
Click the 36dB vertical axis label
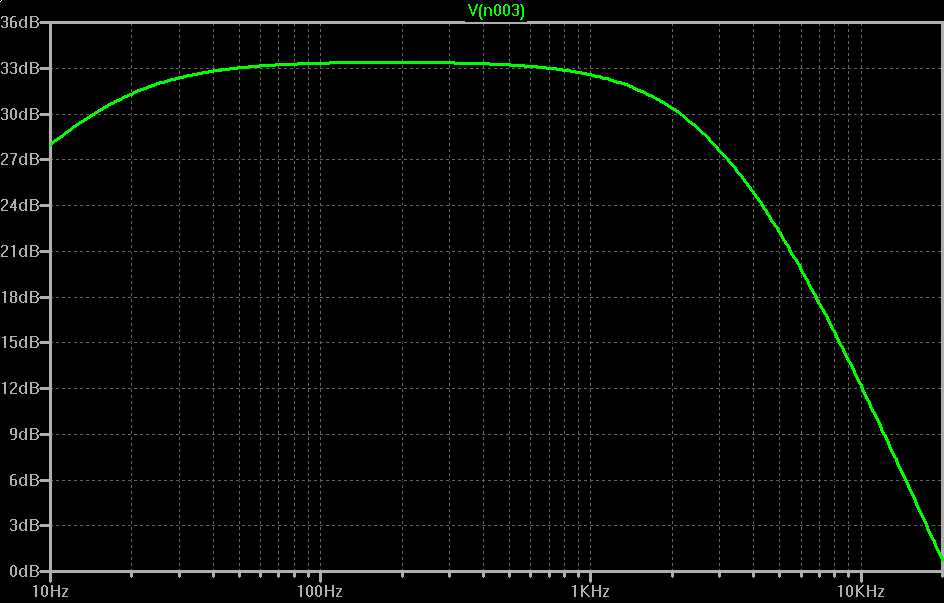click(x=20, y=23)
